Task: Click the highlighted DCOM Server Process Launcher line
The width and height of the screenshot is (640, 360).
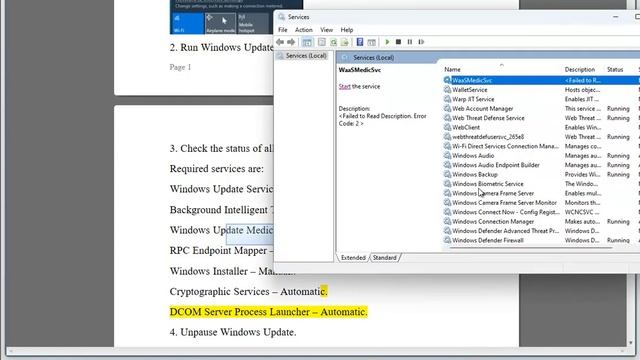Action: click(x=269, y=312)
